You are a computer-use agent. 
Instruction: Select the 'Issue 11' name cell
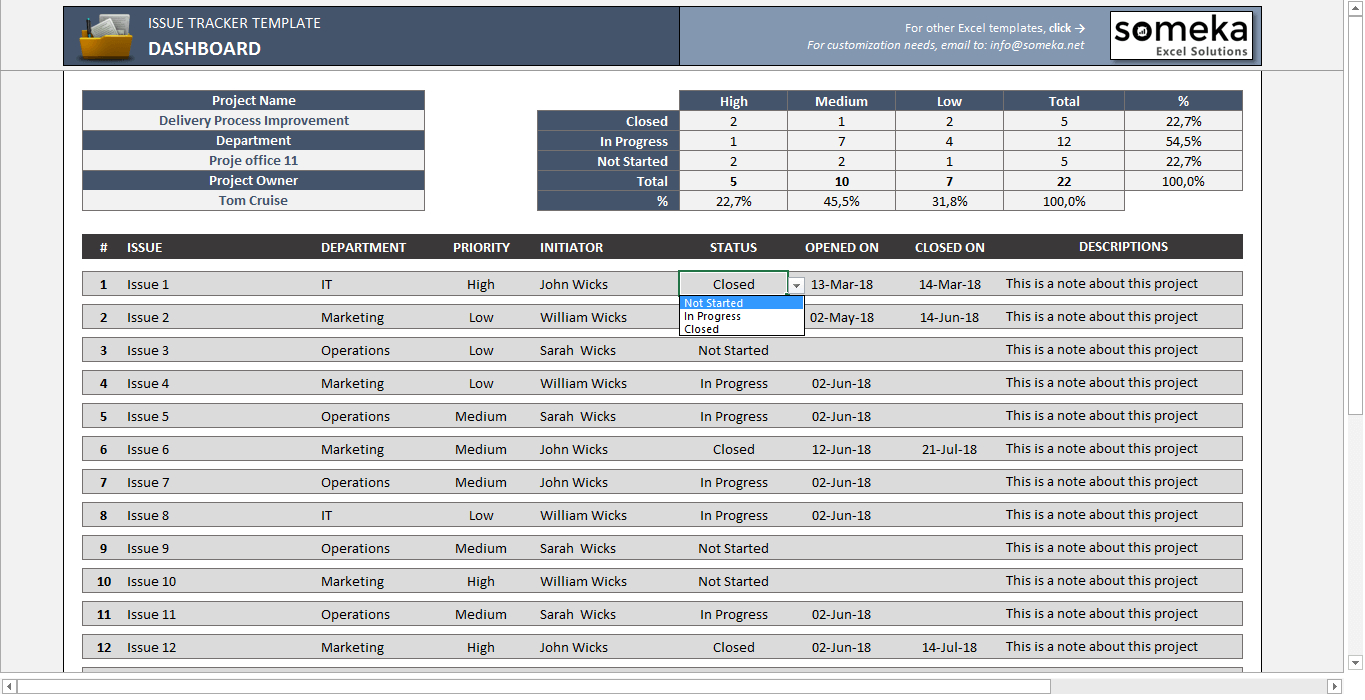pyautogui.click(x=151, y=614)
